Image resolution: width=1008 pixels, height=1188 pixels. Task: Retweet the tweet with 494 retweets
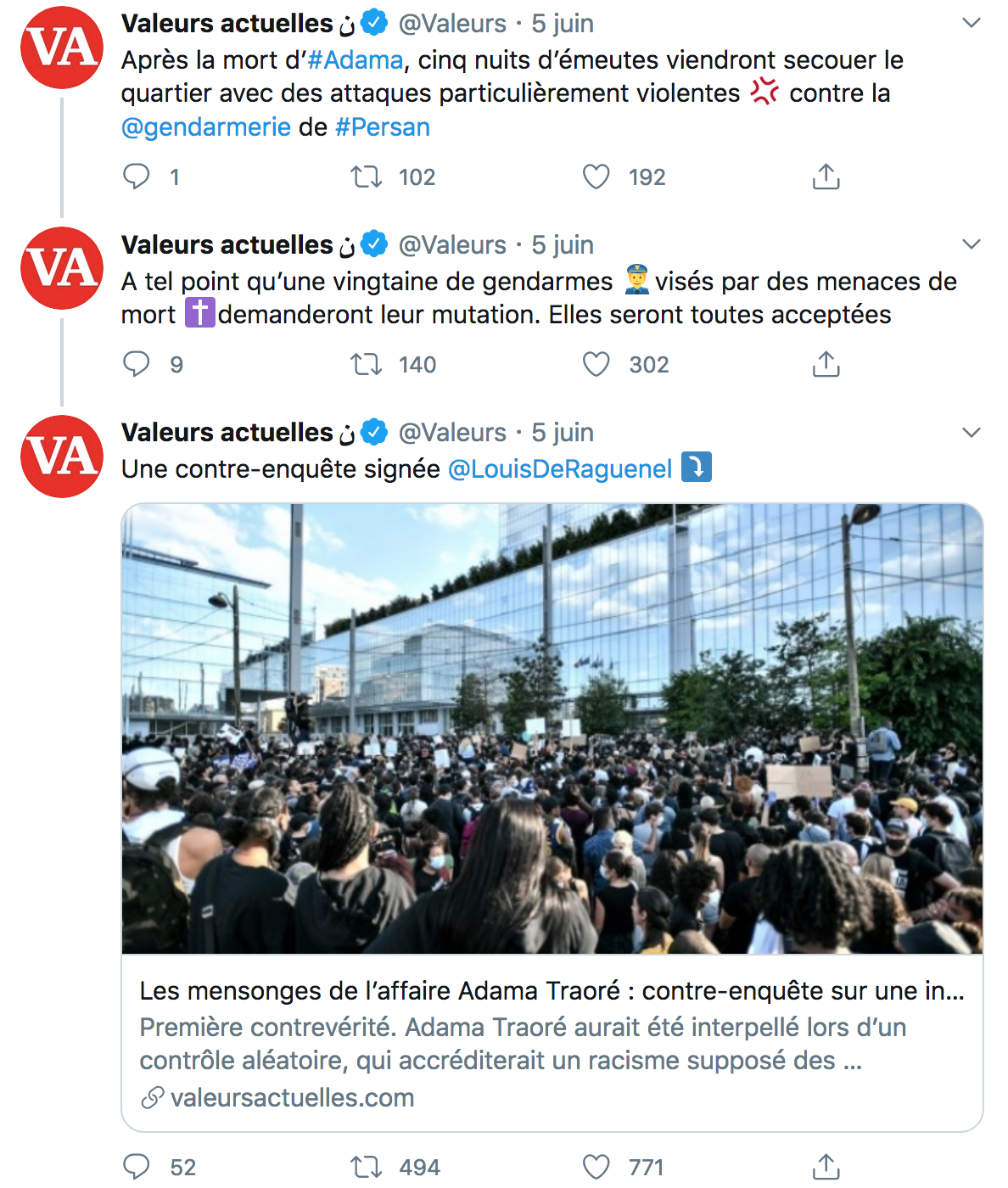[x=367, y=1167]
